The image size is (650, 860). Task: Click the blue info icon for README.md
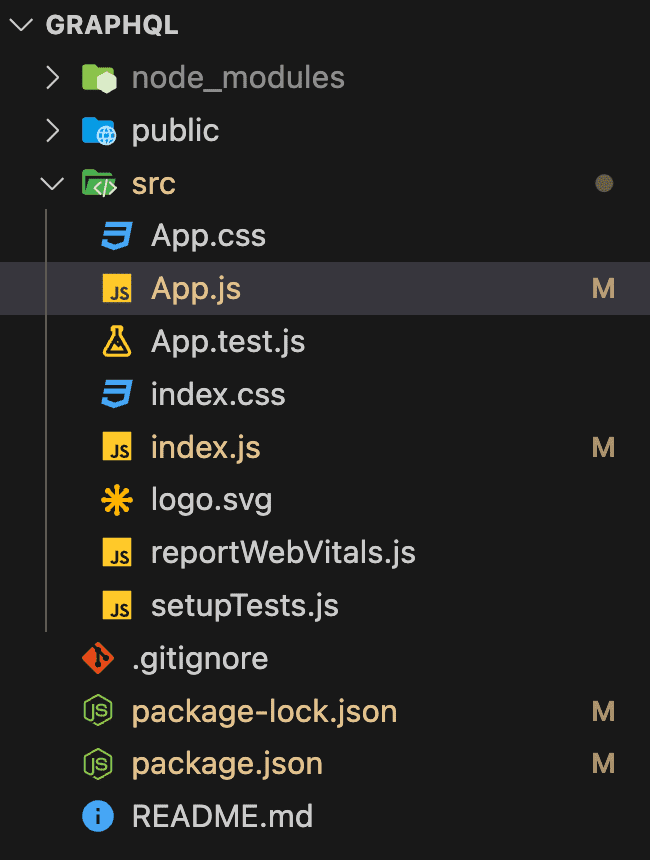pyautogui.click(x=98, y=817)
